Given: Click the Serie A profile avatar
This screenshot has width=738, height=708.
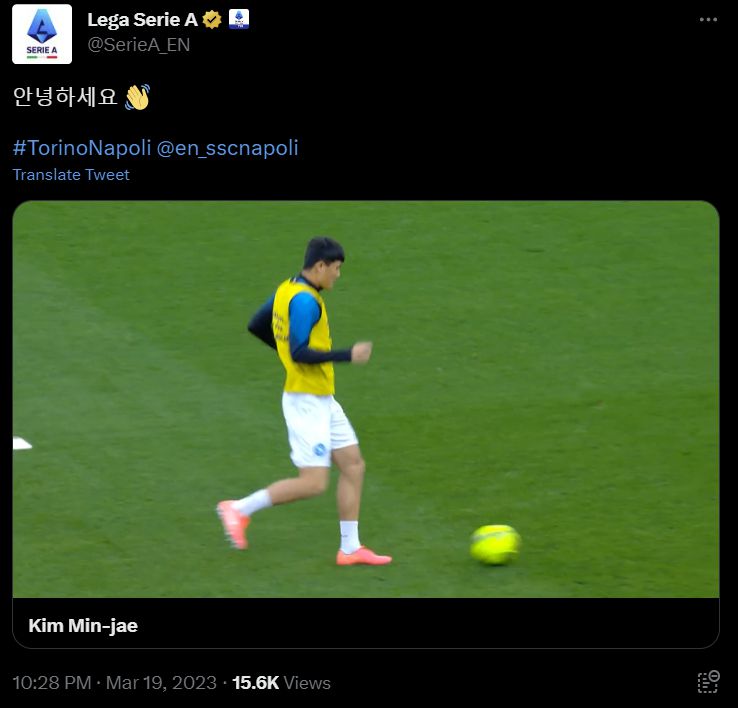Looking at the screenshot, I should coord(42,34).
